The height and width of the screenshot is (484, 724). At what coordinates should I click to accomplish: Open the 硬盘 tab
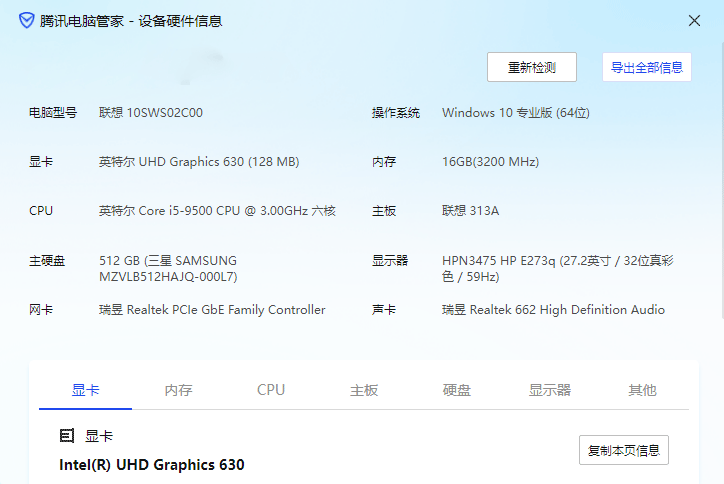[x=457, y=390]
